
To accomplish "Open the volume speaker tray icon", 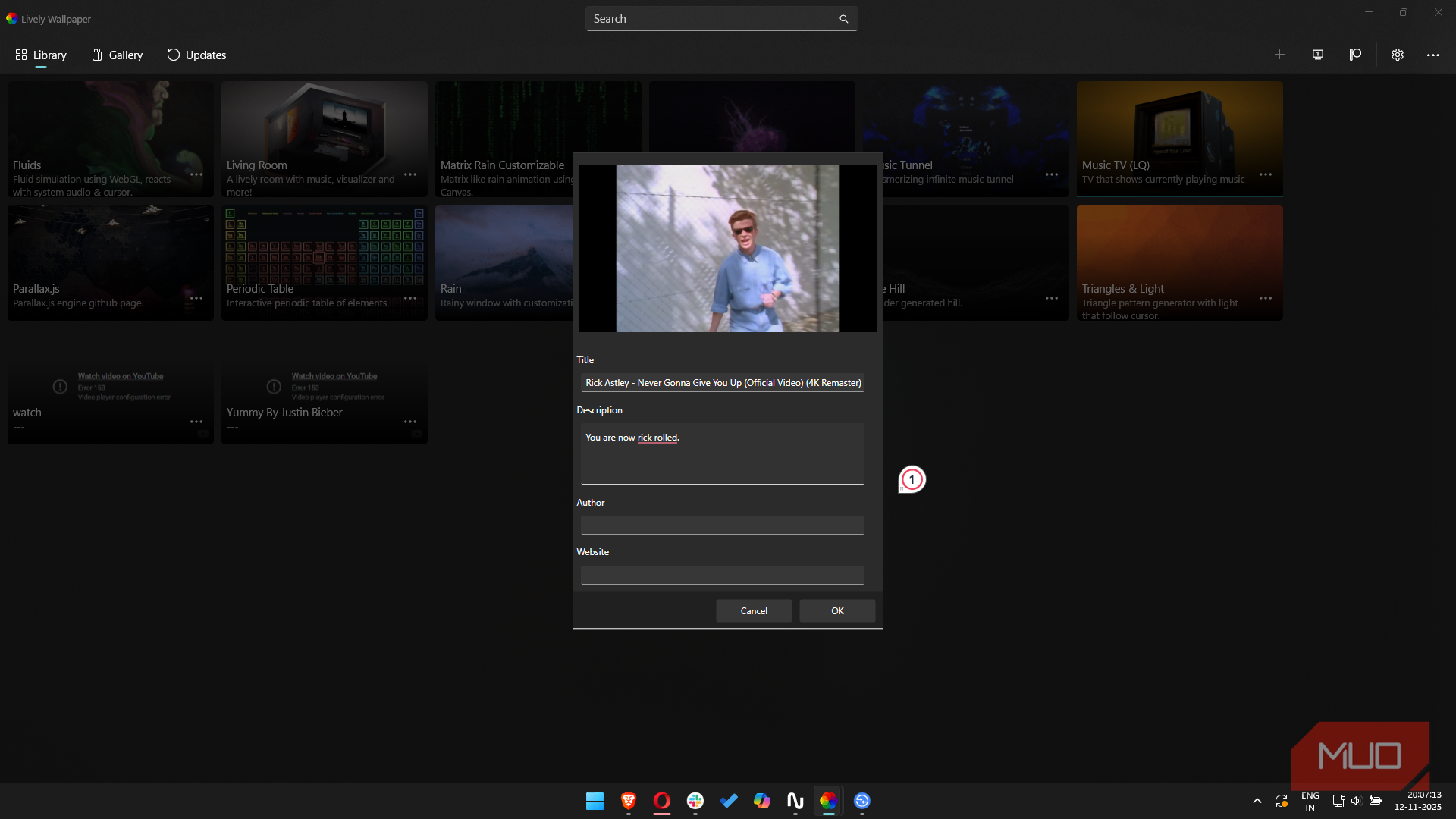I will click(1357, 801).
